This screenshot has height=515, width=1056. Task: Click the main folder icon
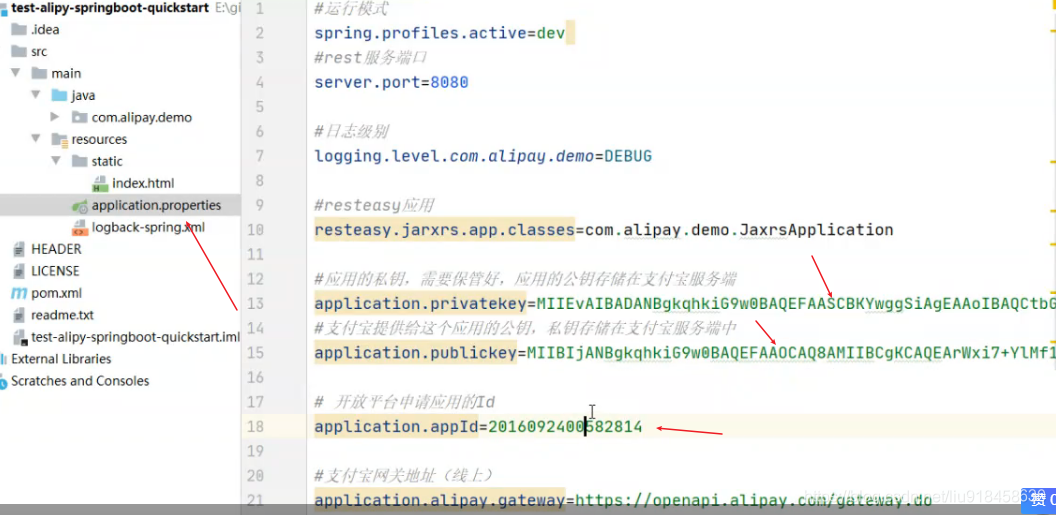click(39, 73)
